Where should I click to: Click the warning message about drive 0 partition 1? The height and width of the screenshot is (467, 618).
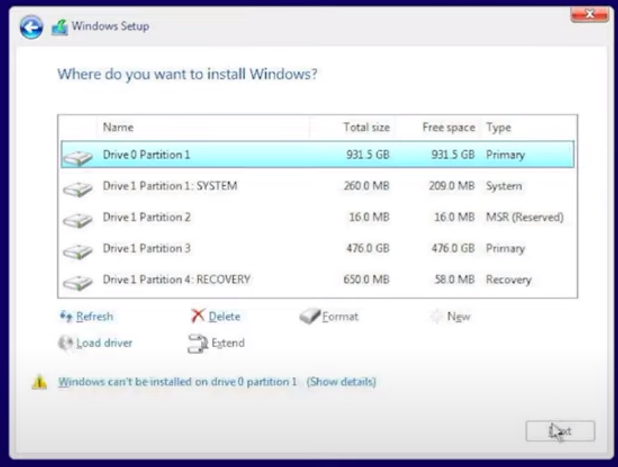click(x=177, y=382)
